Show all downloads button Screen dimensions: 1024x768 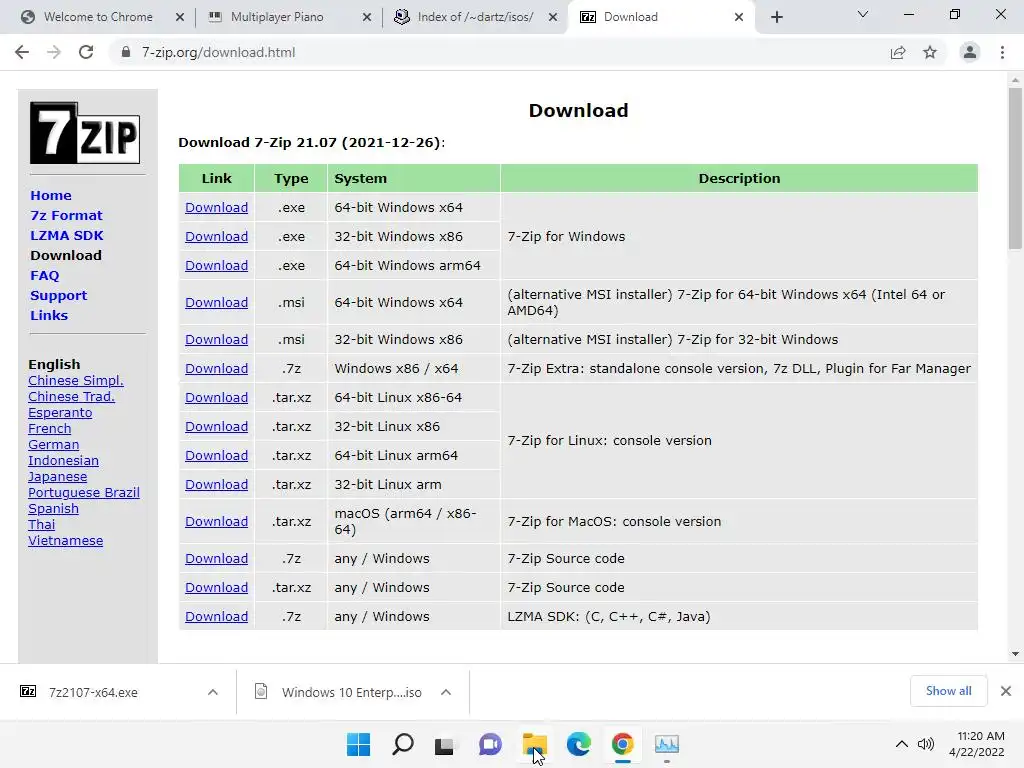tap(948, 691)
